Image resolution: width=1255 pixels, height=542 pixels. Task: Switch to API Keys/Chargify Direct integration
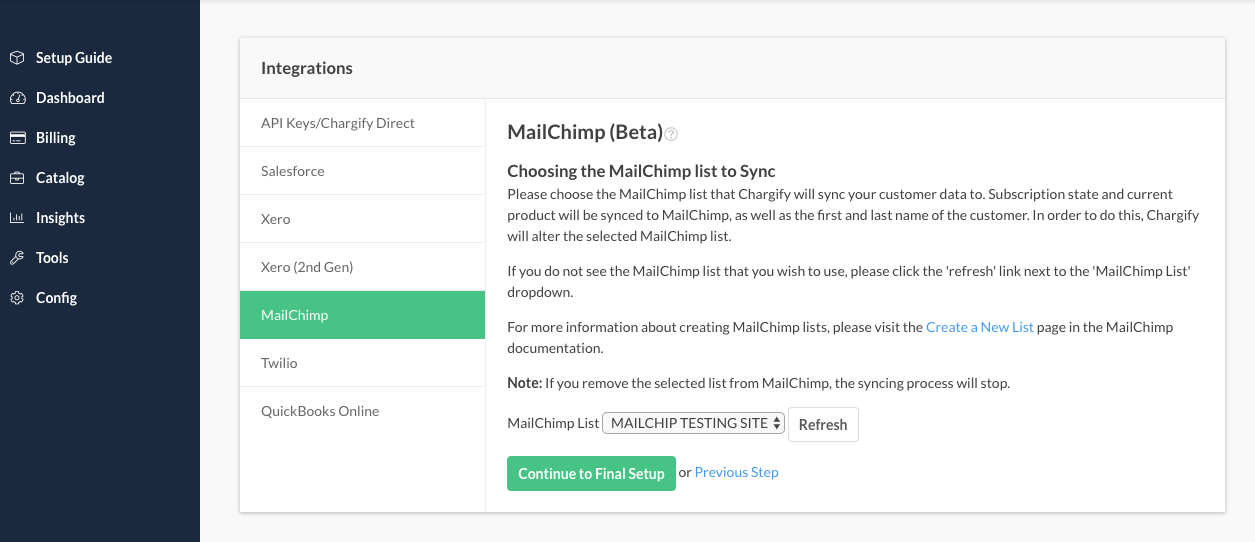(338, 123)
